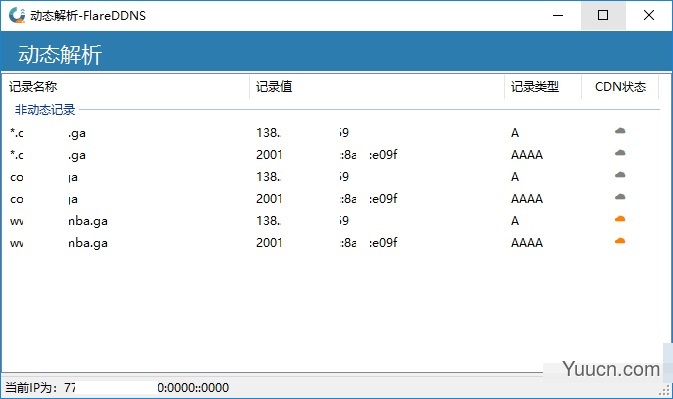Viewport: 673px width, 399px height.
Task: Click record type AAAA in the nba.ga row
Action: [x=527, y=243]
